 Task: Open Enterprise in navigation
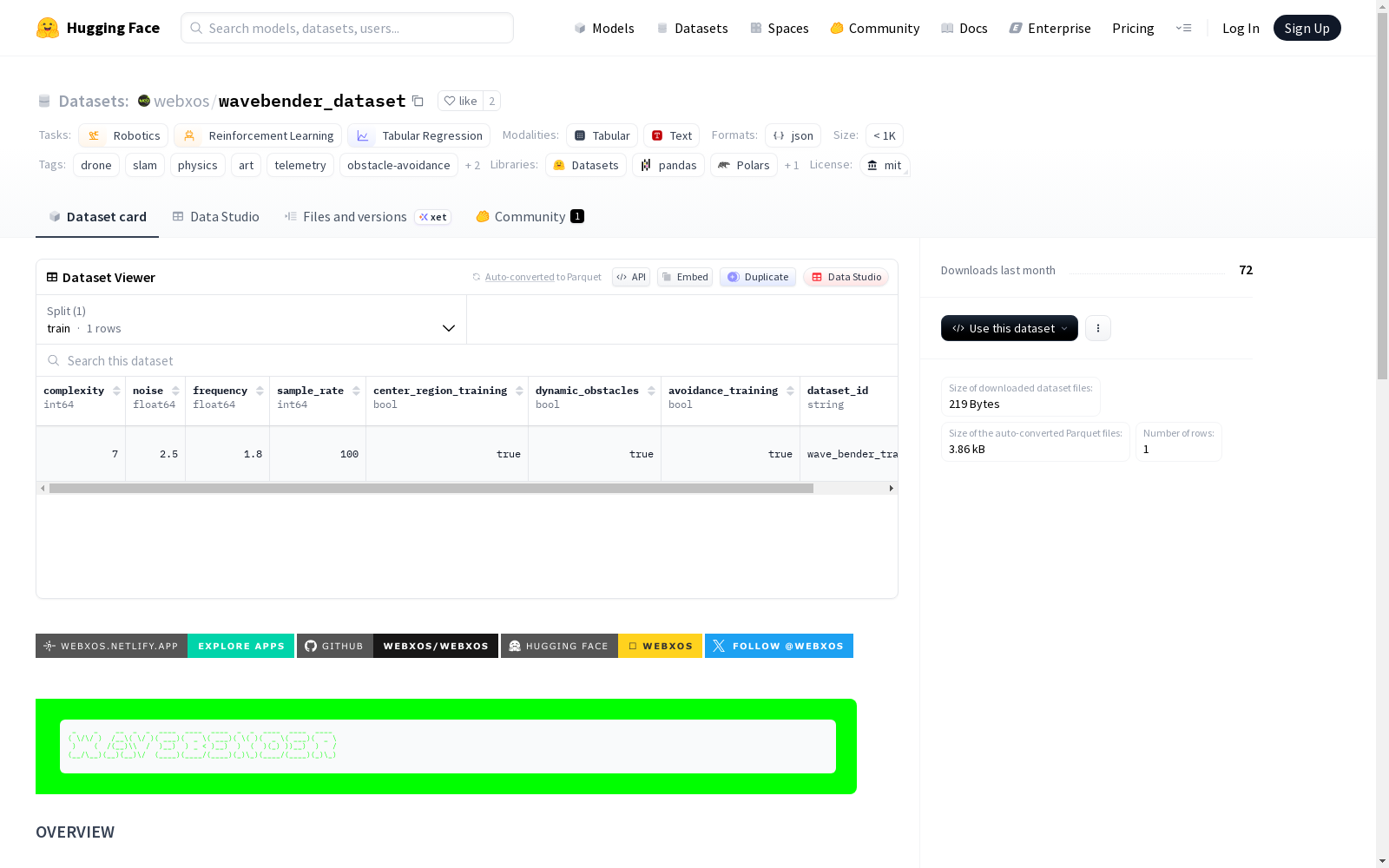1050,28
